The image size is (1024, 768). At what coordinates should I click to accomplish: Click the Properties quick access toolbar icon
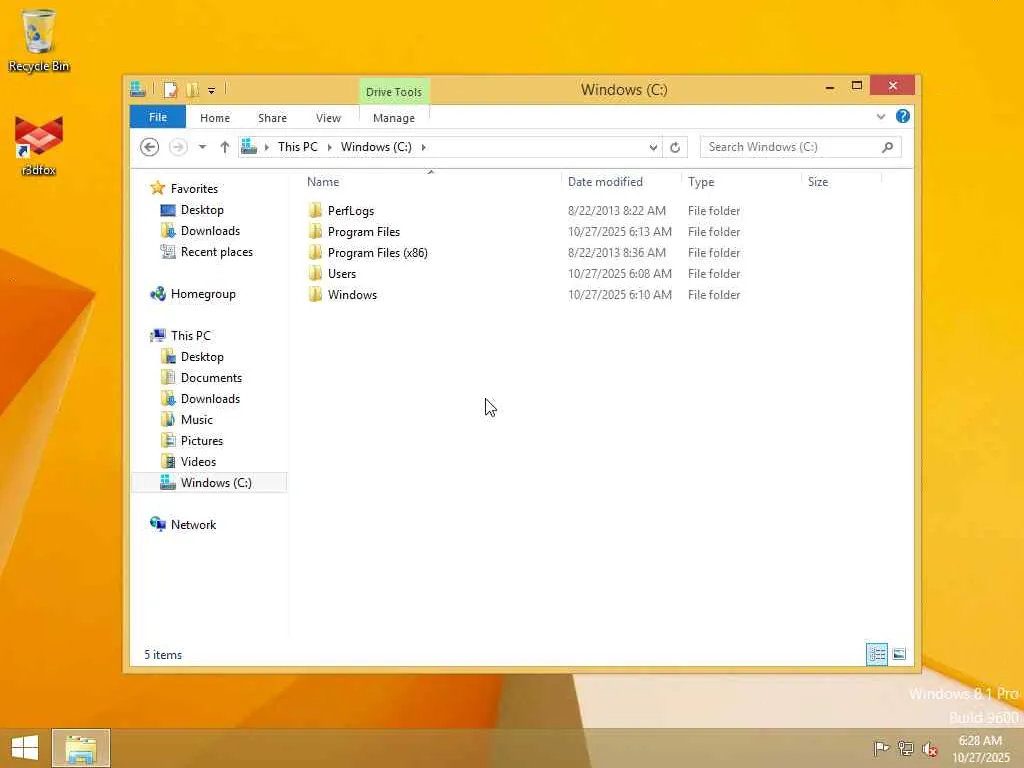pos(170,89)
